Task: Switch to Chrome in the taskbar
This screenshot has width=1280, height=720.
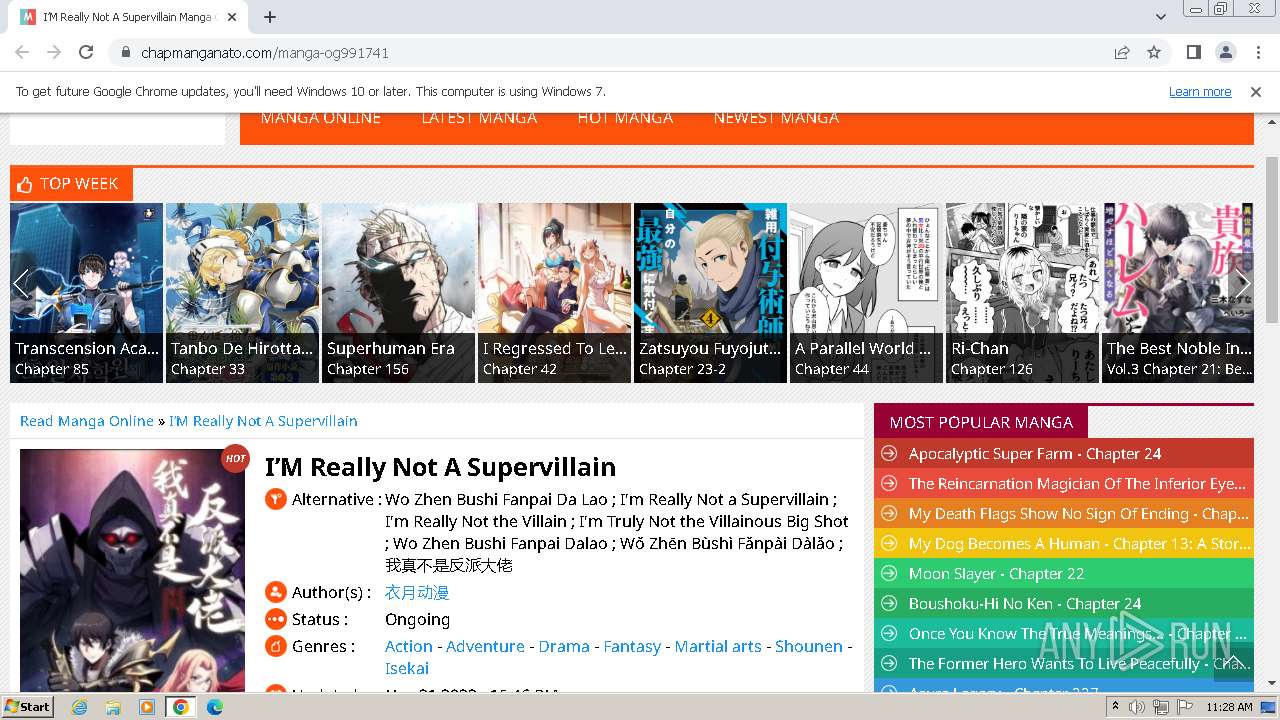Action: tap(181, 707)
